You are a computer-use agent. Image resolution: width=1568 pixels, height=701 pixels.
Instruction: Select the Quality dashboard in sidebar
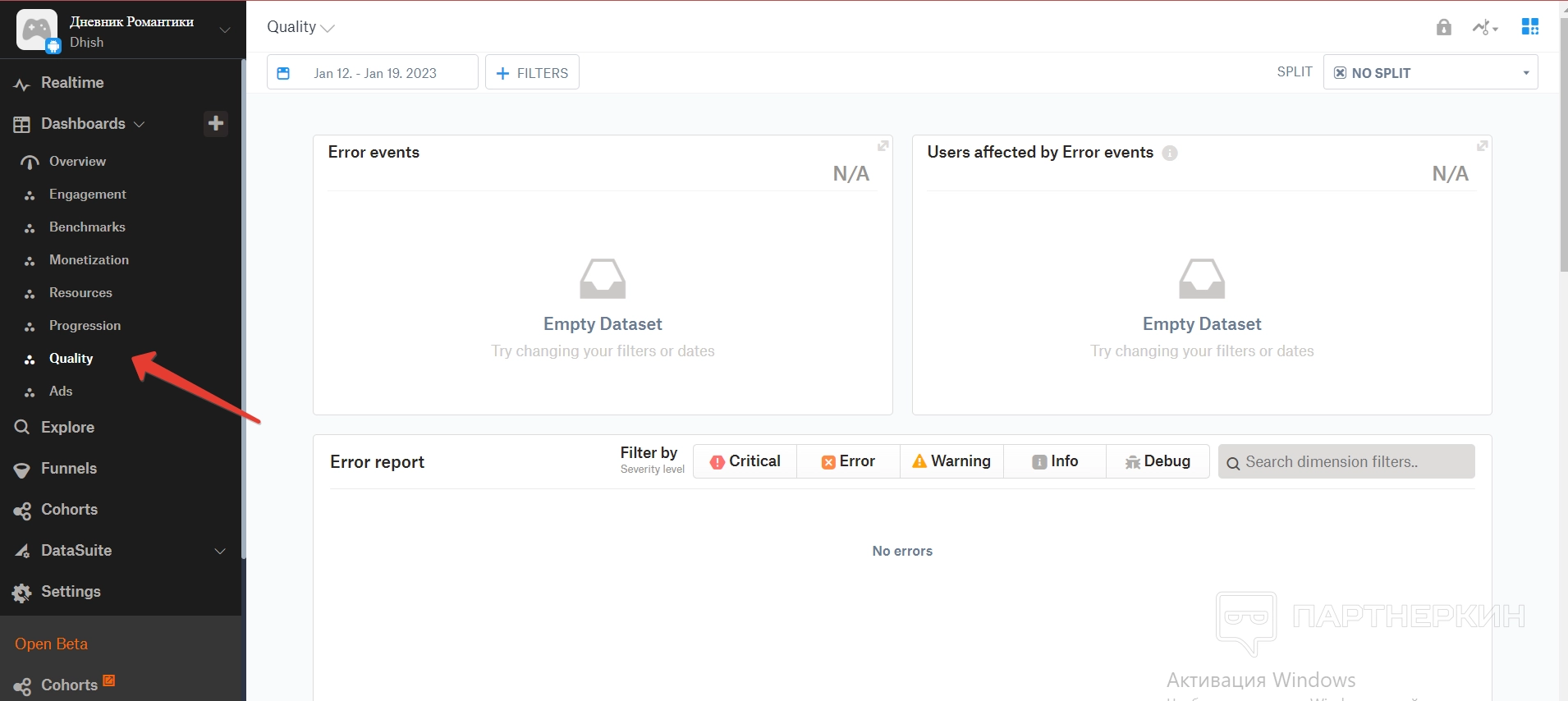pos(71,359)
